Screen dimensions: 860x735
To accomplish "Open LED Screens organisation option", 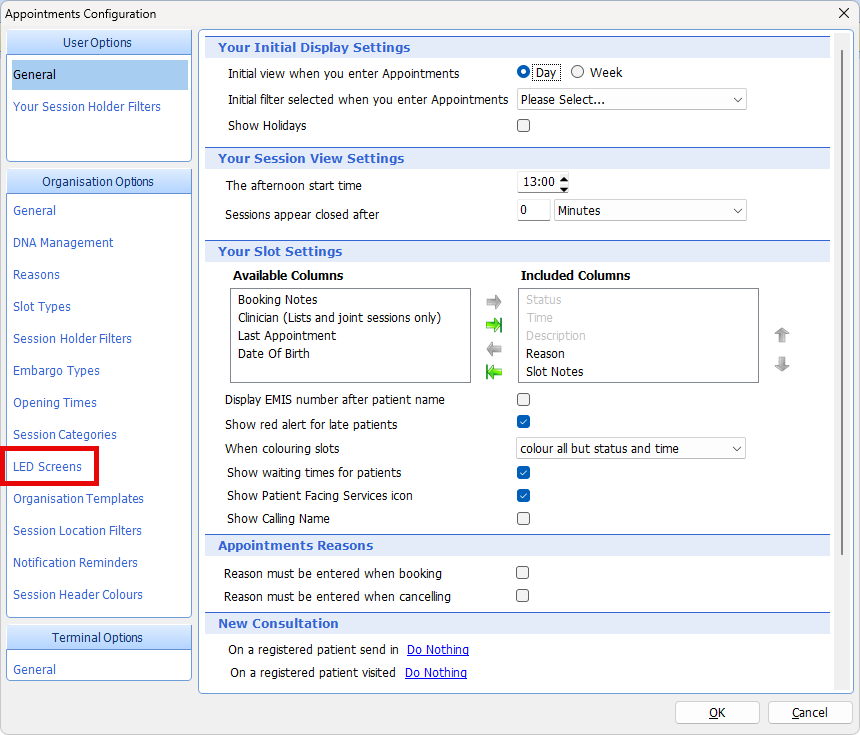I will click(47, 467).
